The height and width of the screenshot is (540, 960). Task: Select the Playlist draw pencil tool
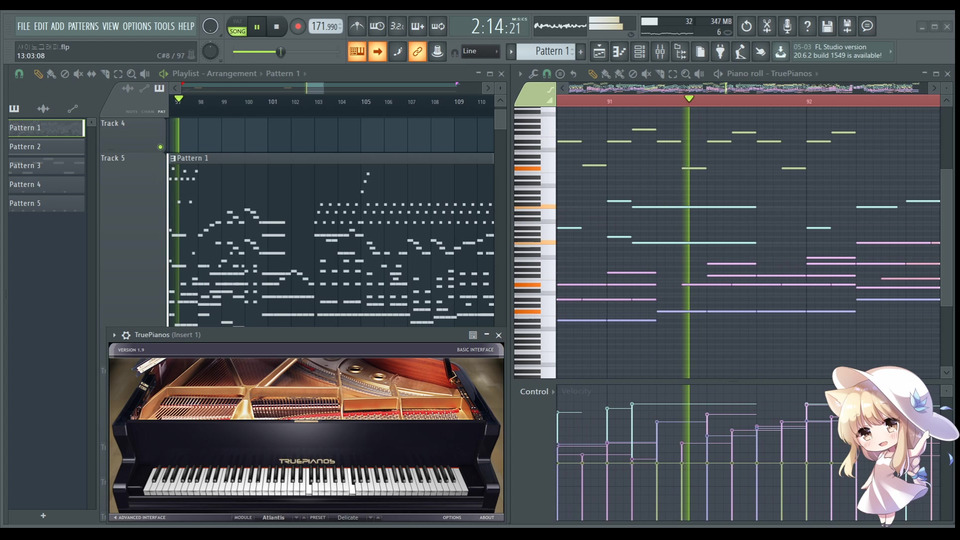38,74
